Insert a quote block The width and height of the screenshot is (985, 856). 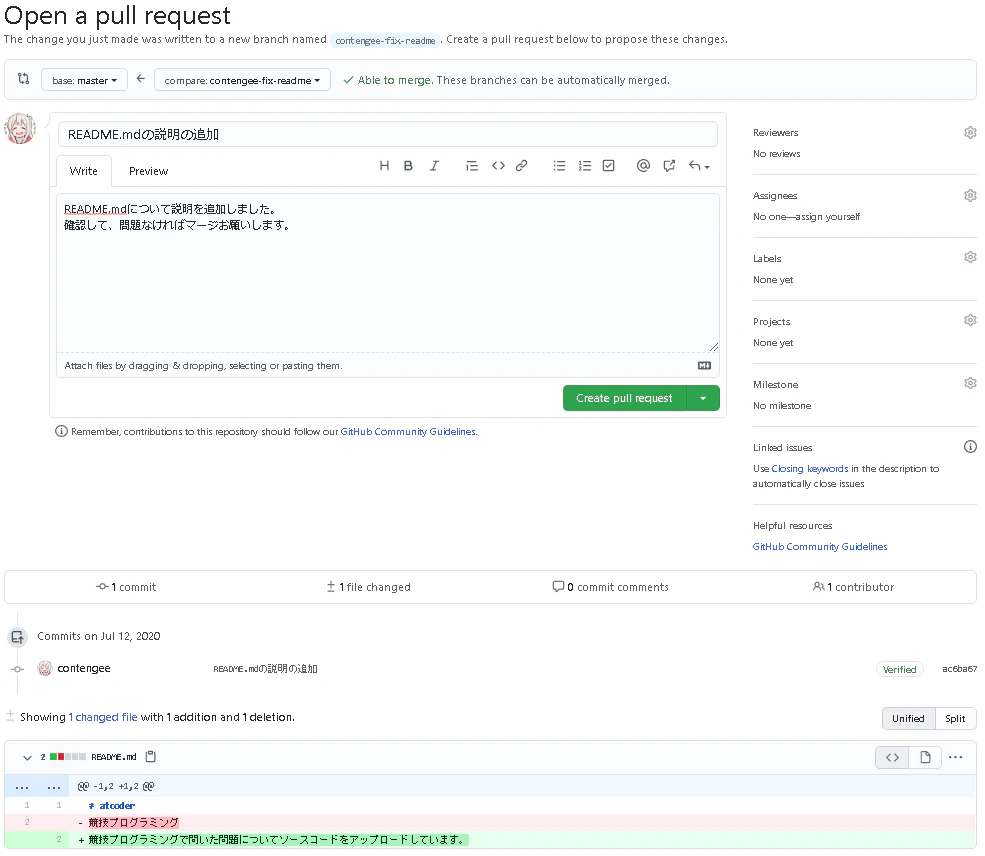472,166
